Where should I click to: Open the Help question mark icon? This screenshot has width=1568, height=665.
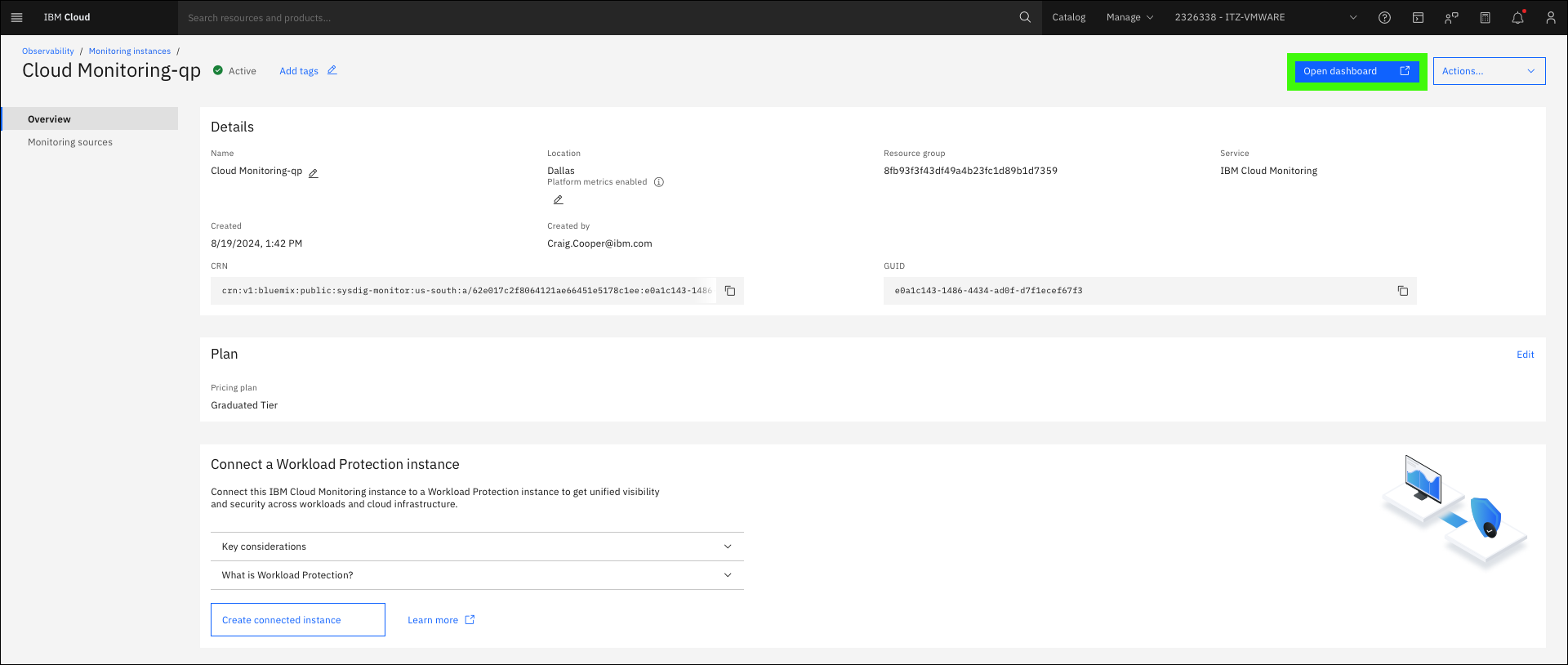click(1384, 17)
